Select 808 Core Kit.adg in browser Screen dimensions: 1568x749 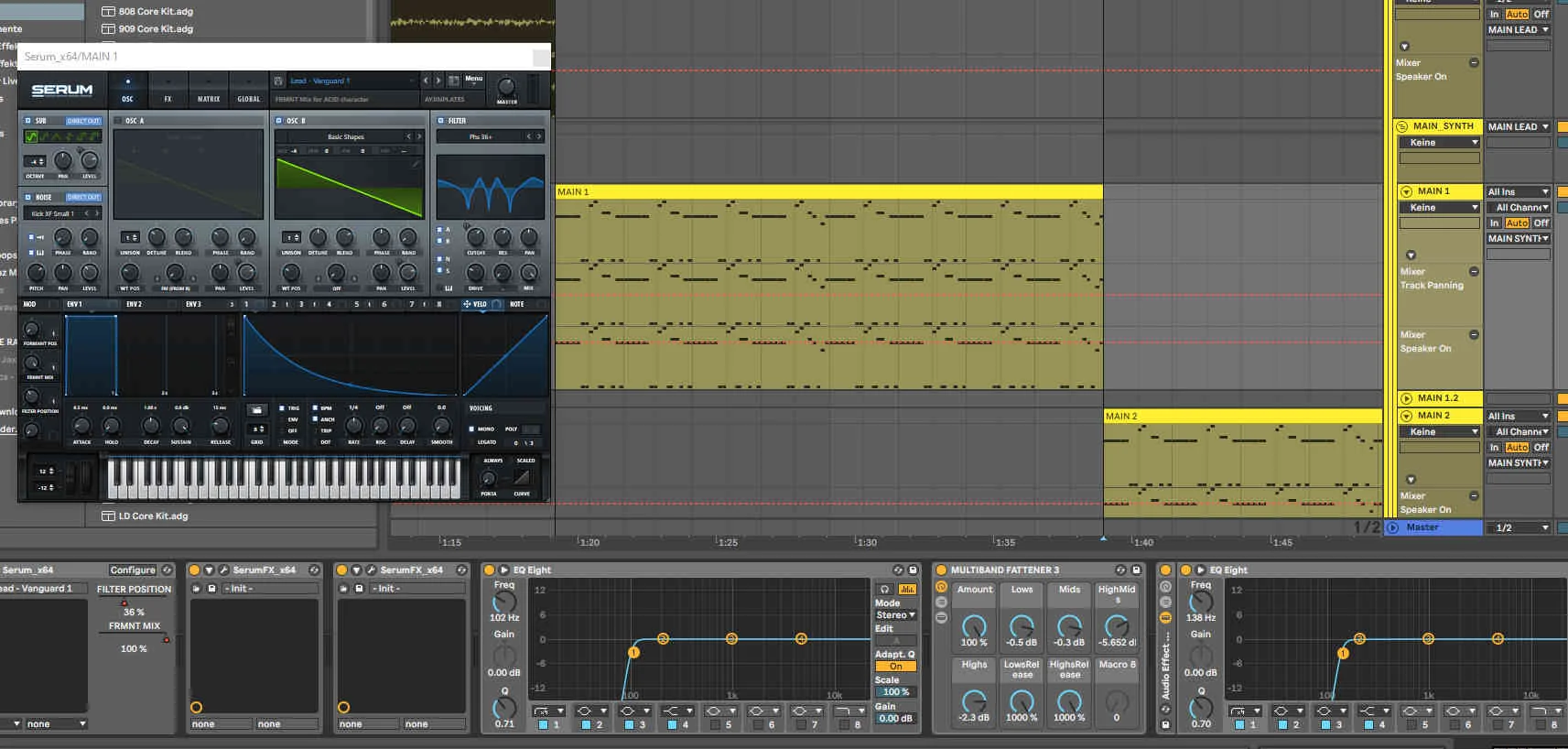coord(156,11)
